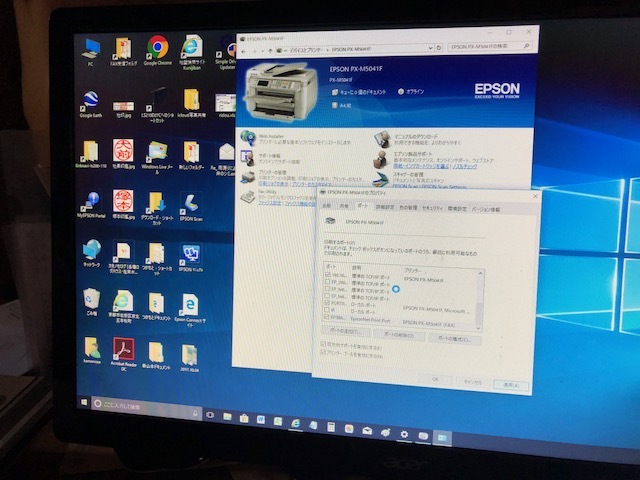Viewport: 640px width, 480px height.
Task: Toggle the EpsonNet Print Port checkbox
Action: click(x=327, y=316)
